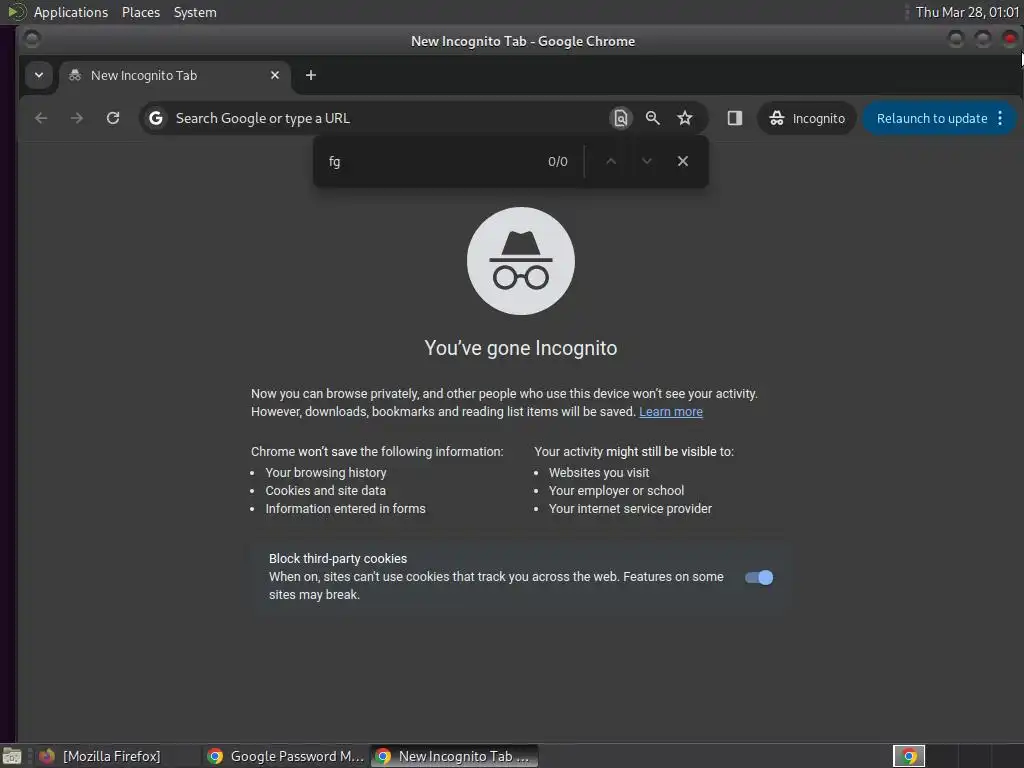Open the Places menu
This screenshot has width=1024, height=768.
tap(141, 12)
